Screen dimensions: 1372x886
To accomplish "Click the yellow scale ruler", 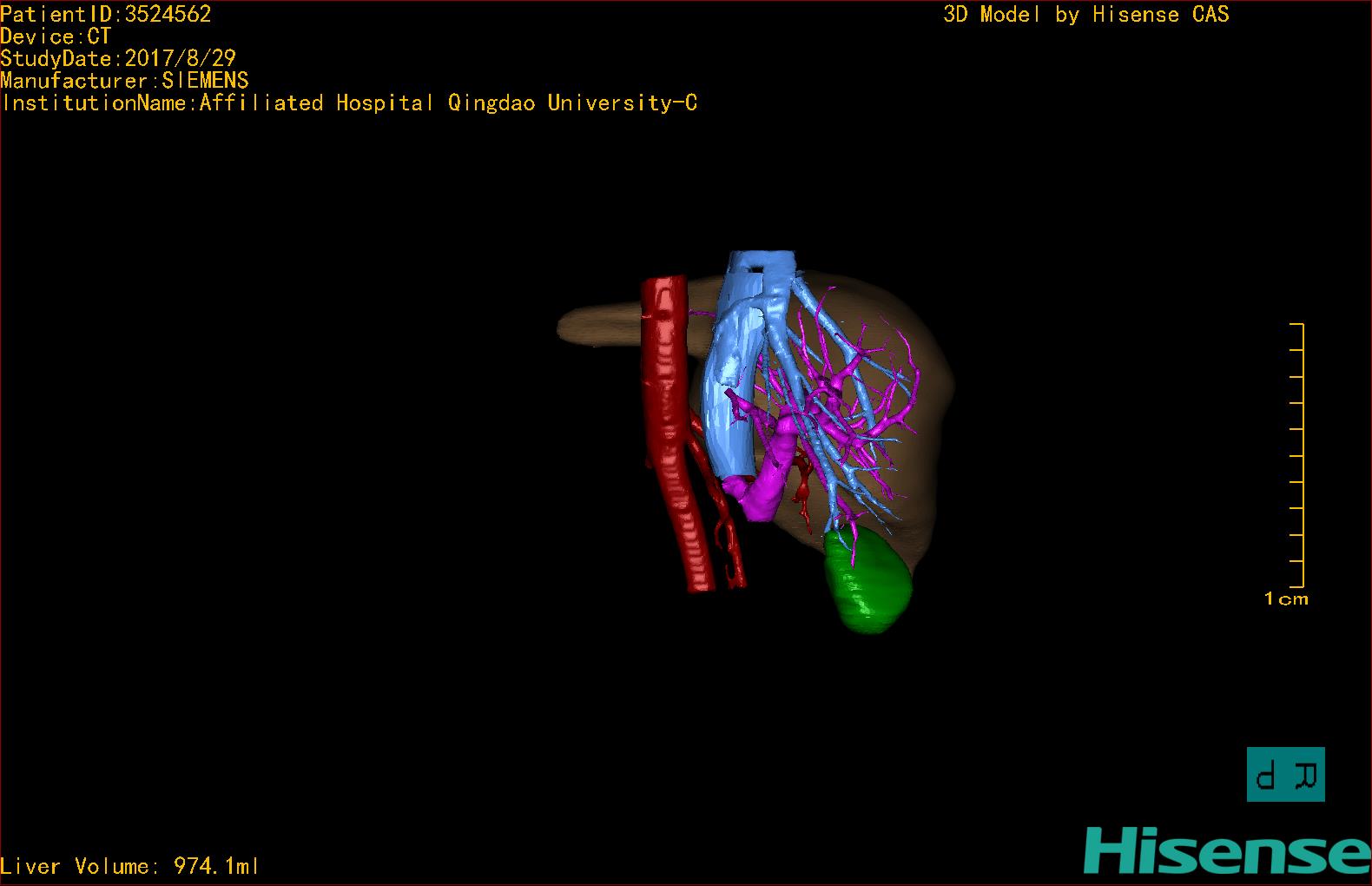I will [1297, 455].
